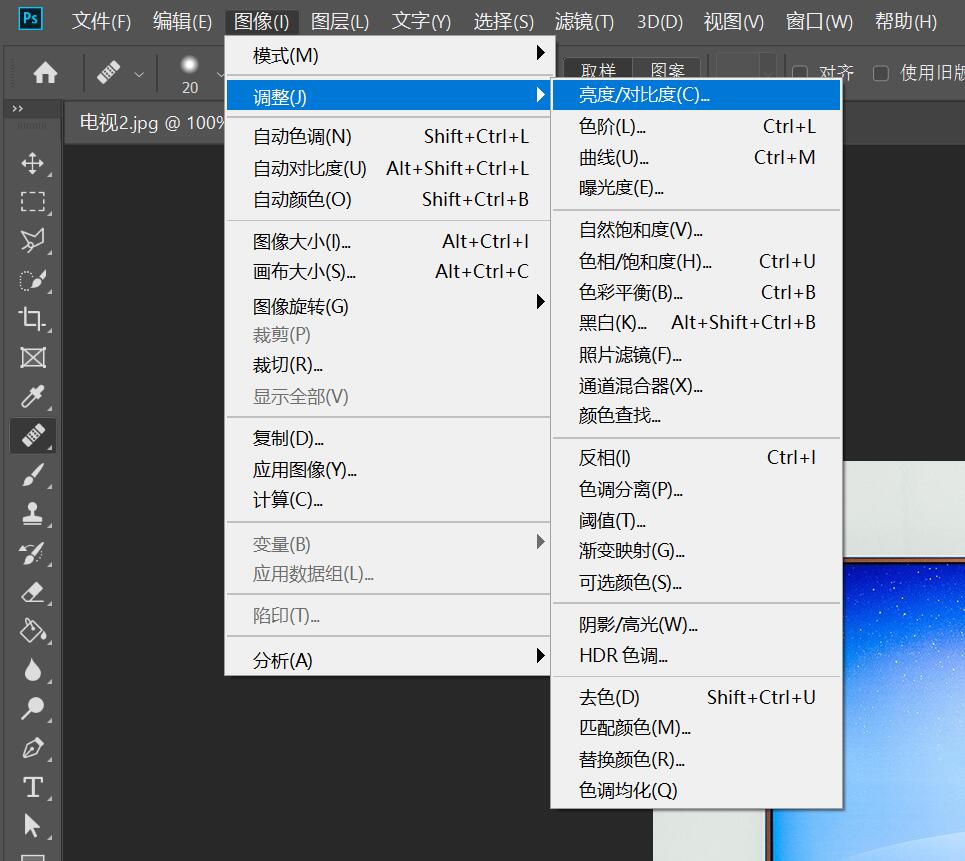Viewport: 965px width, 861px height.
Task: Expand the 分析(A) submenu
Action: tap(388, 660)
